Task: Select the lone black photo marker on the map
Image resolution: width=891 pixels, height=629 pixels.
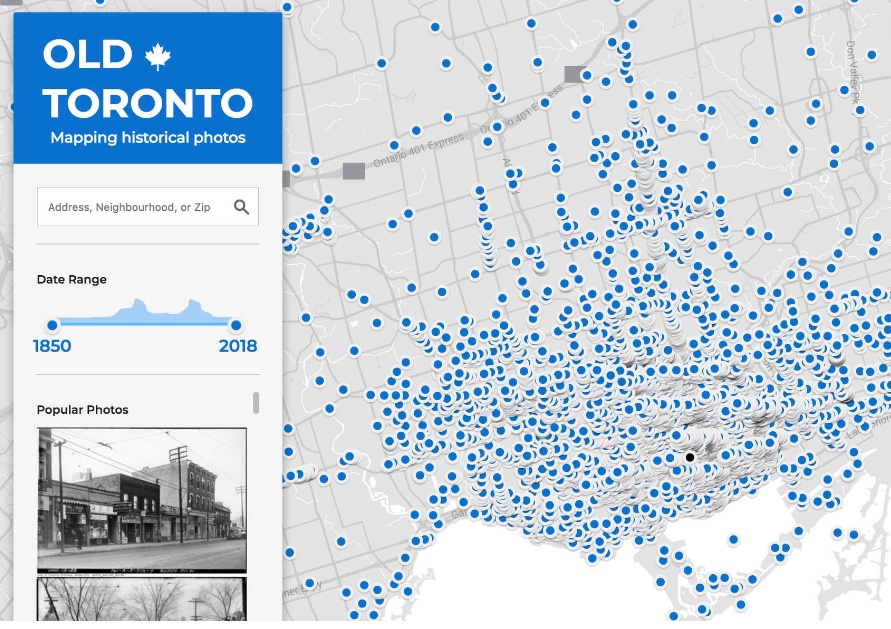Action: coord(690,455)
